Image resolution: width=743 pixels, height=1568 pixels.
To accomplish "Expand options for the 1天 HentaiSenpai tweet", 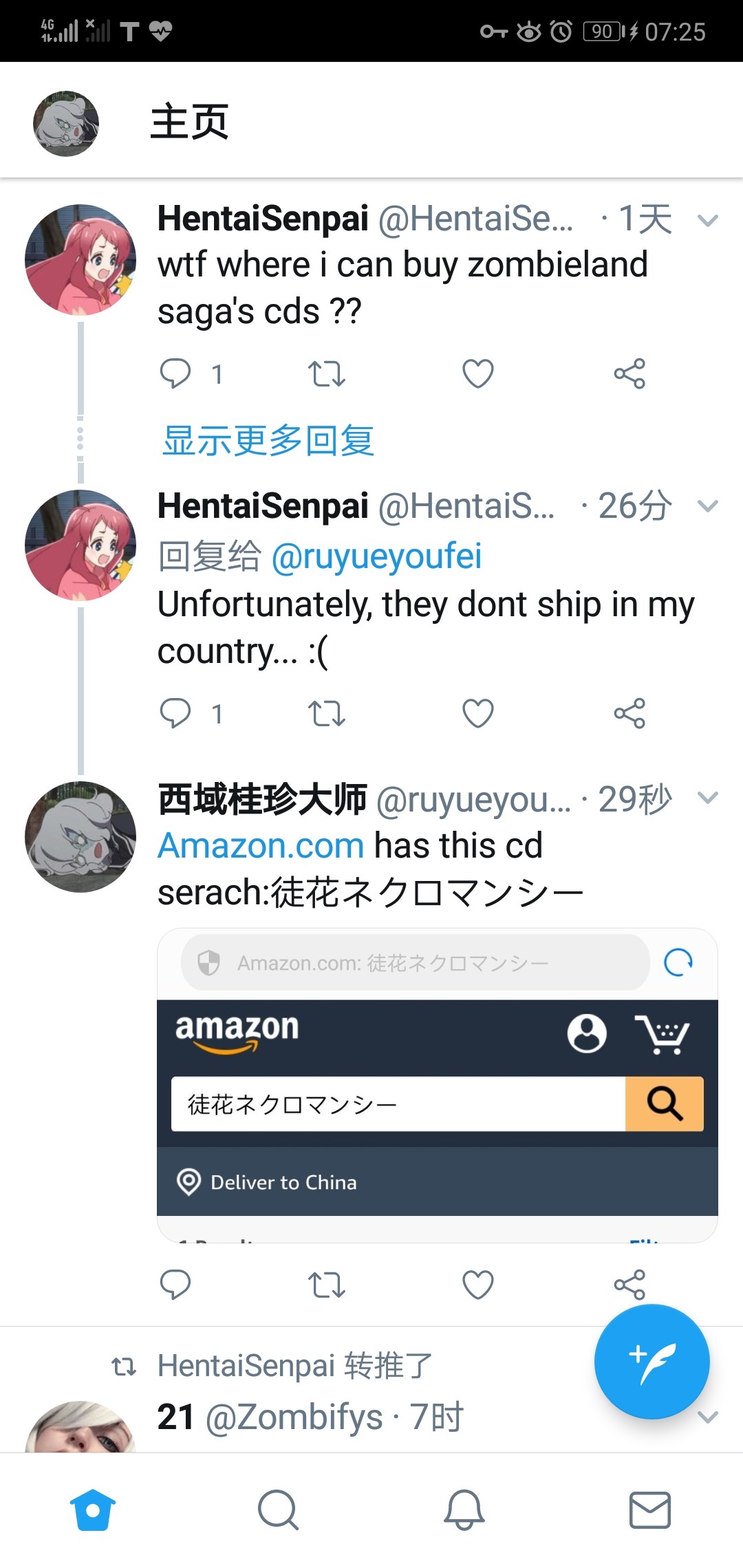I will click(x=708, y=221).
